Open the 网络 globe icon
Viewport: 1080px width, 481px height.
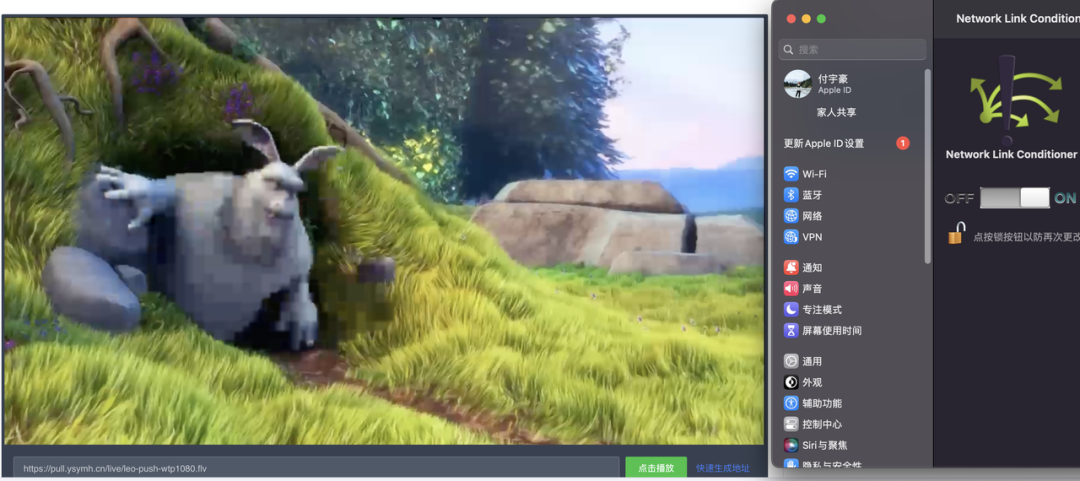[791, 216]
